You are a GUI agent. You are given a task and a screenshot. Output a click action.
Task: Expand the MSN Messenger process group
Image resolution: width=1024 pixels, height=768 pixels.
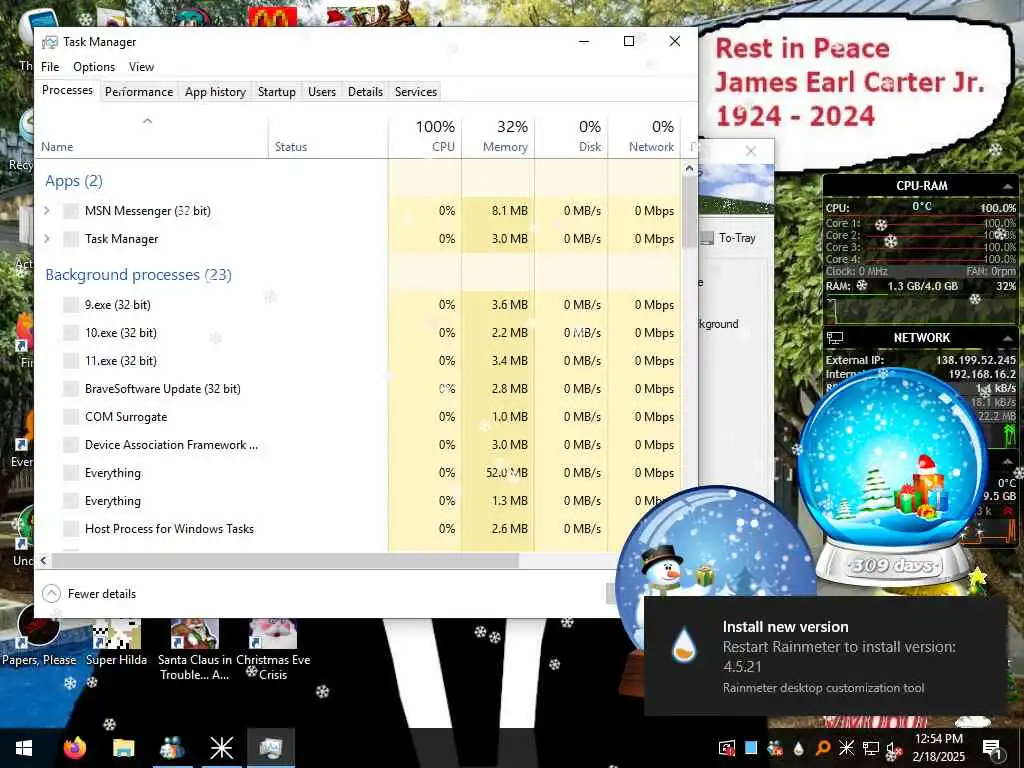tap(46, 211)
